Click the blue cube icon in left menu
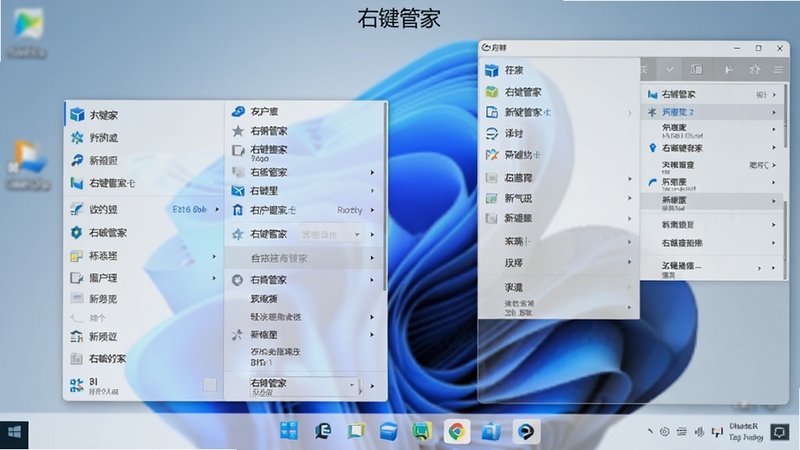Viewport: 800px width, 450px height. tap(77, 114)
